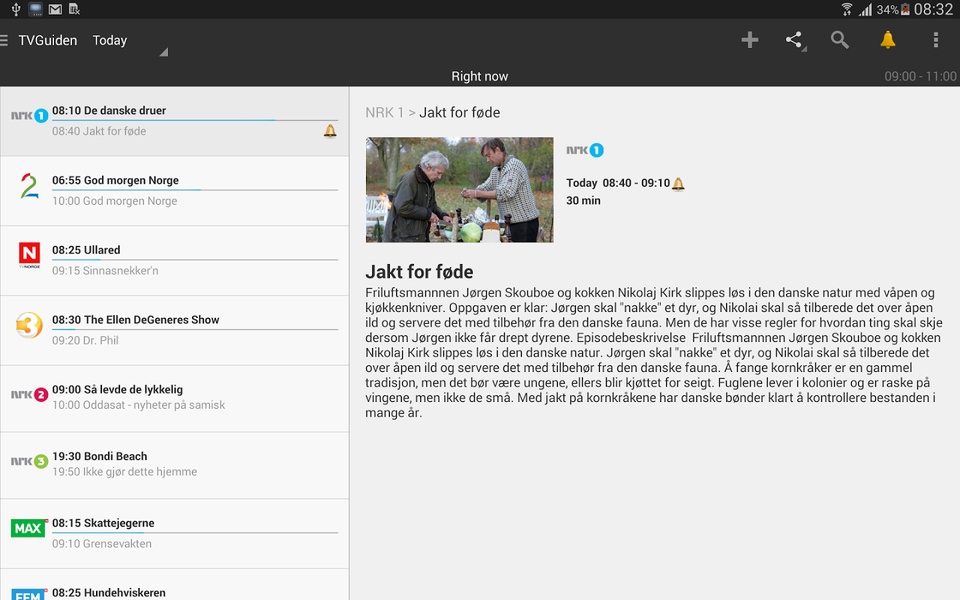Tap the Skattejegerne progress bar
Screen dimensions: 960x600
tap(195, 533)
